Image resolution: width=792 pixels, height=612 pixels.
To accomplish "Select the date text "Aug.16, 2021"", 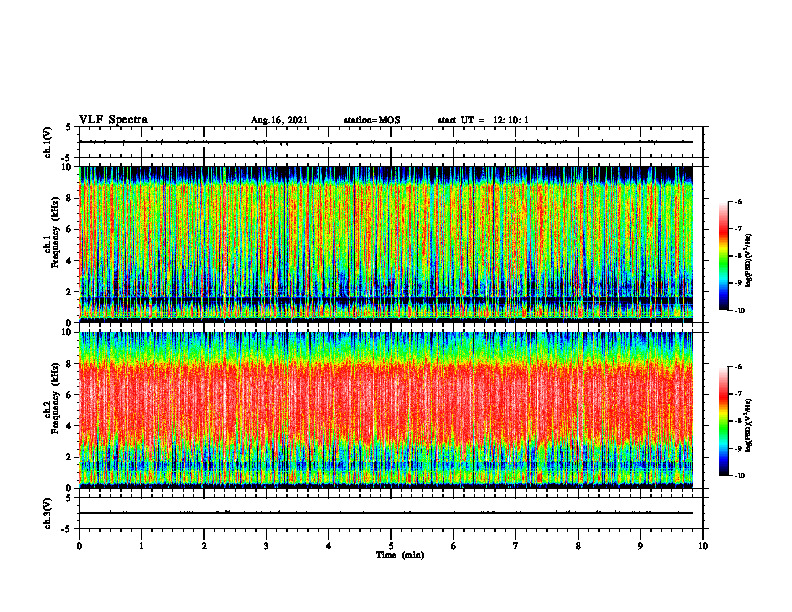I will pyautogui.click(x=279, y=120).
